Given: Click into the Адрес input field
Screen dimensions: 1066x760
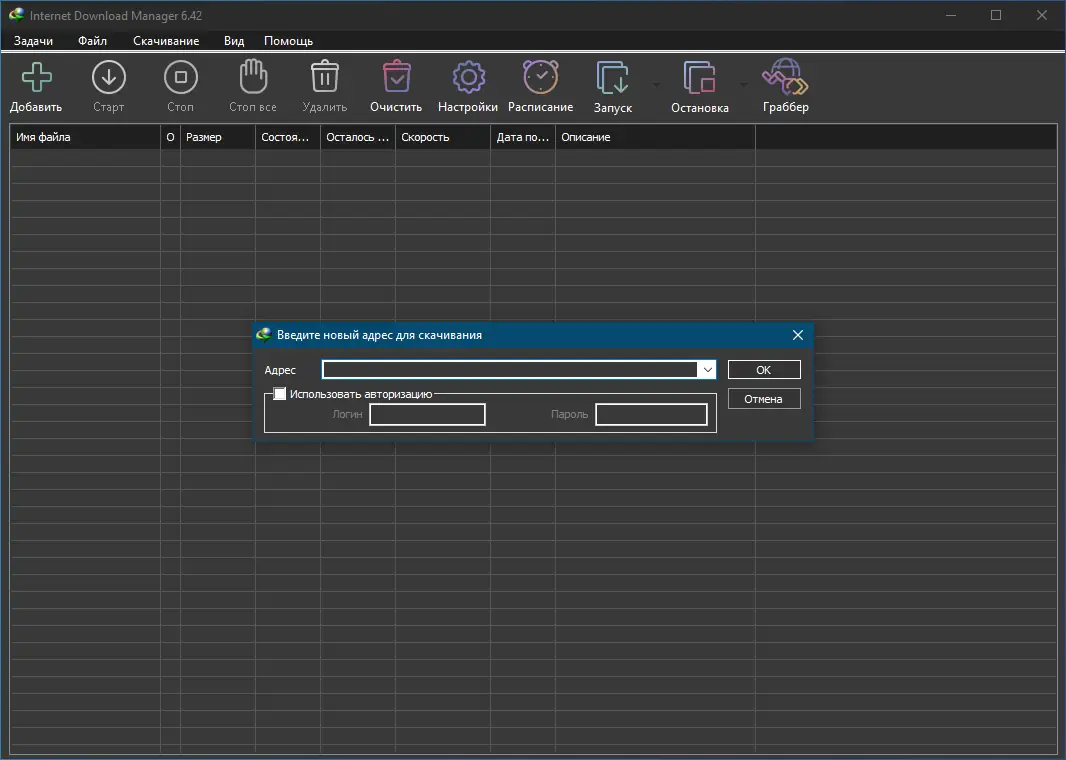Looking at the screenshot, I should pos(510,370).
